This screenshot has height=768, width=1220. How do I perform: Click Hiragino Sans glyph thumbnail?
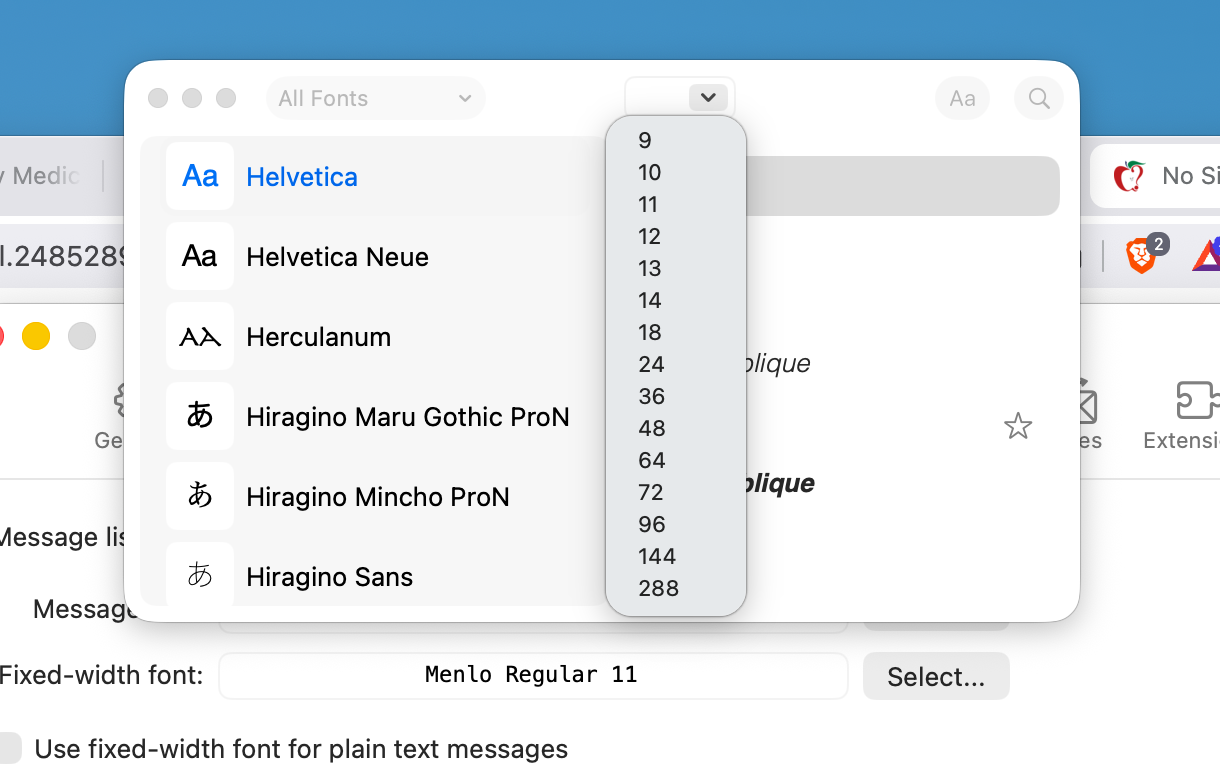(200, 574)
